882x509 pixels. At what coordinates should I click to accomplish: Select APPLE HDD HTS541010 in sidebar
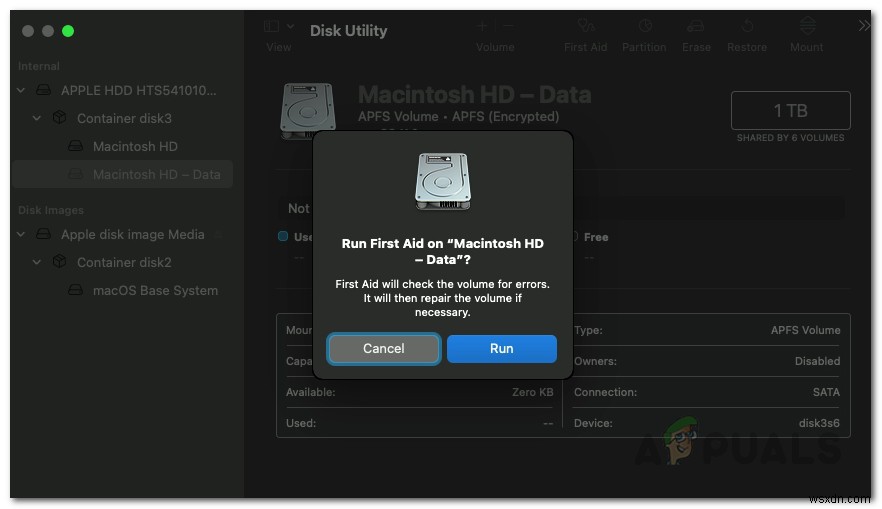(138, 90)
